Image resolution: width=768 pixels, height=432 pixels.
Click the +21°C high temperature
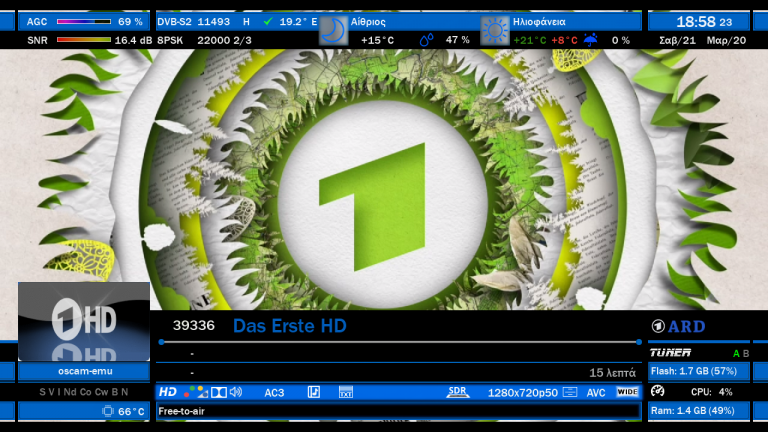tap(529, 40)
